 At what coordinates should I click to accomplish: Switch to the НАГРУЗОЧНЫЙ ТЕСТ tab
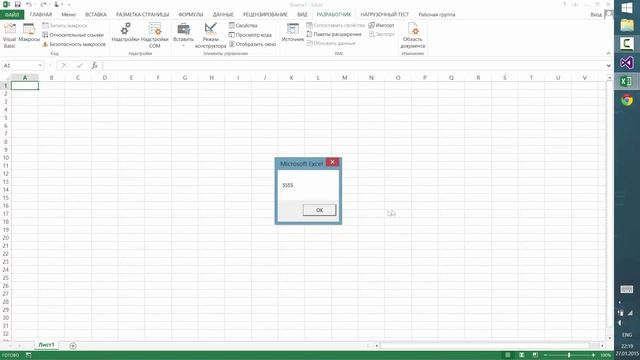384,14
